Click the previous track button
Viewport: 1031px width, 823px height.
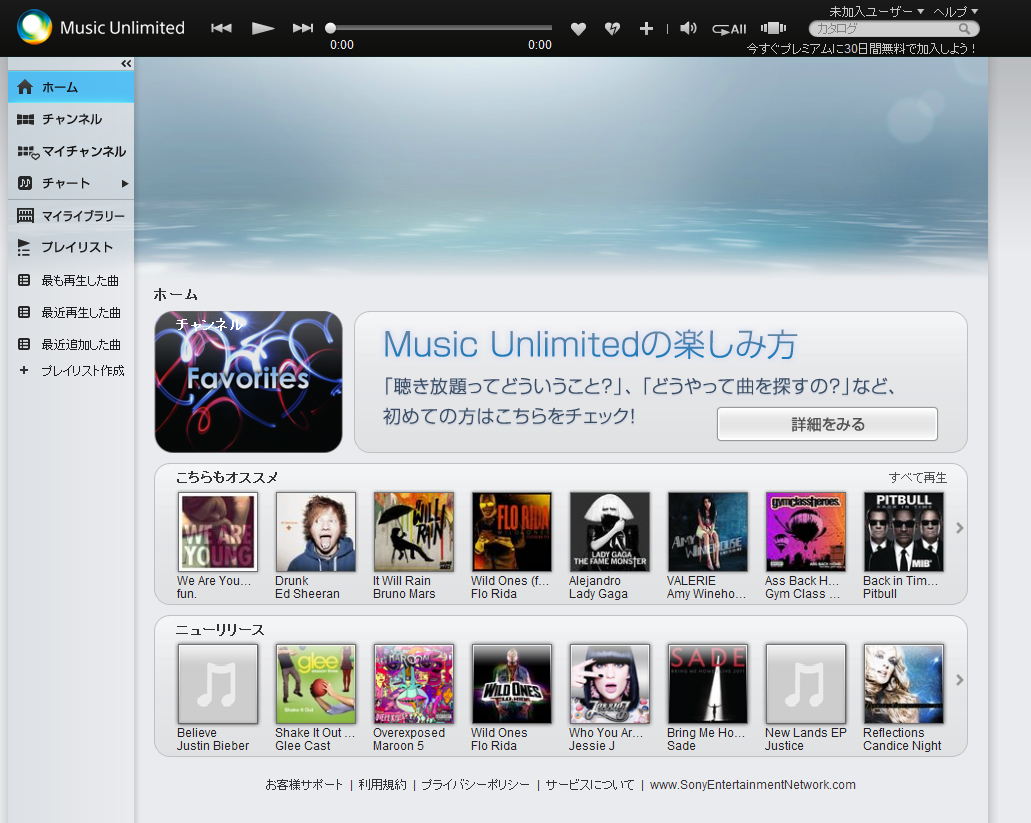[x=221, y=28]
